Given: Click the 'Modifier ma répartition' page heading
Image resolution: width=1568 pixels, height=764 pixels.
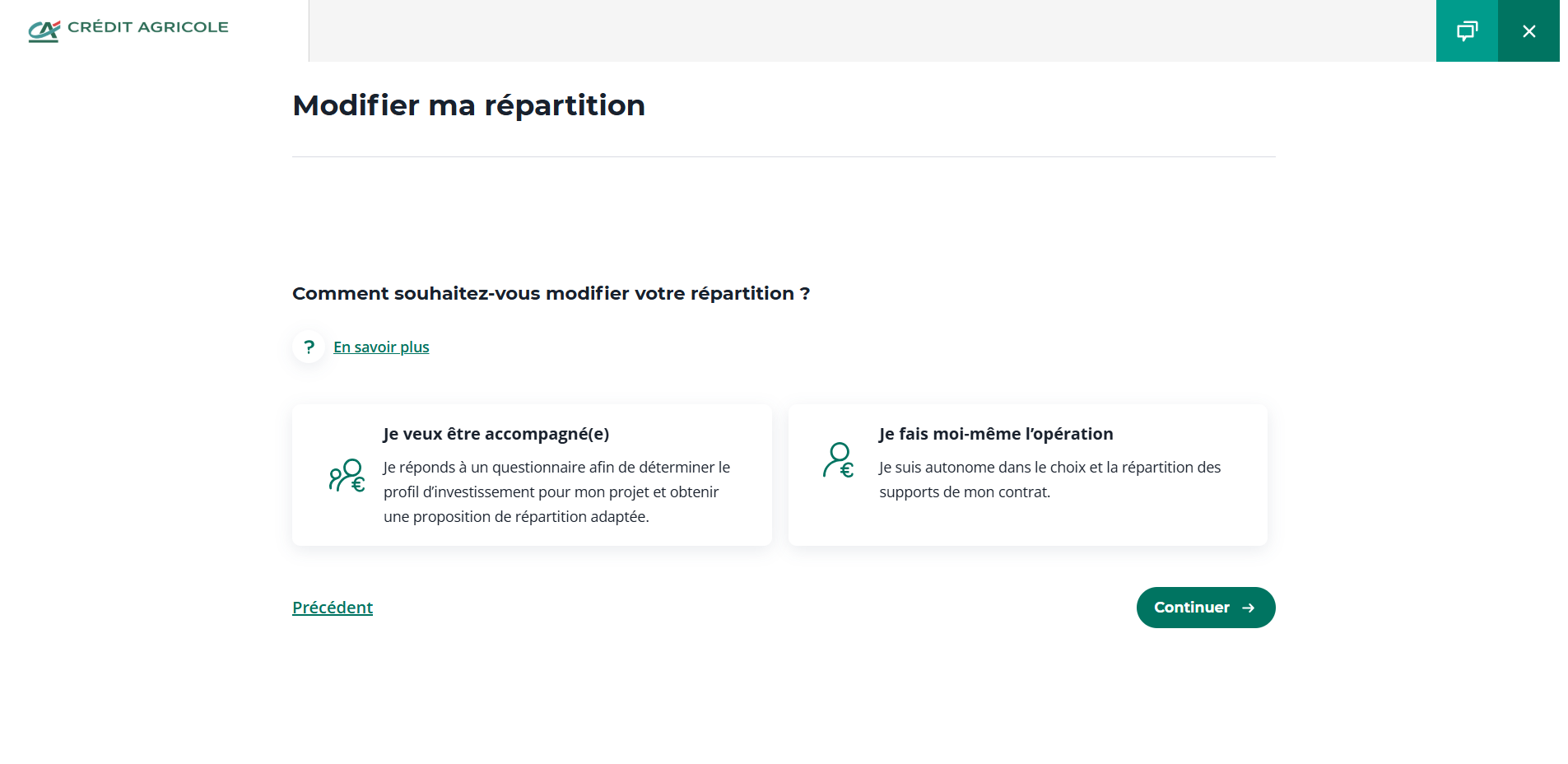Looking at the screenshot, I should tap(468, 105).
